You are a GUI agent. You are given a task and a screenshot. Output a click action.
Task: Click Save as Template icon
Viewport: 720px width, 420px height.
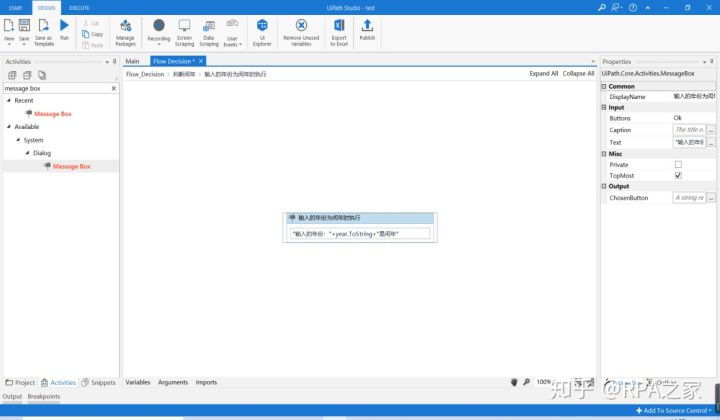[x=44, y=31]
